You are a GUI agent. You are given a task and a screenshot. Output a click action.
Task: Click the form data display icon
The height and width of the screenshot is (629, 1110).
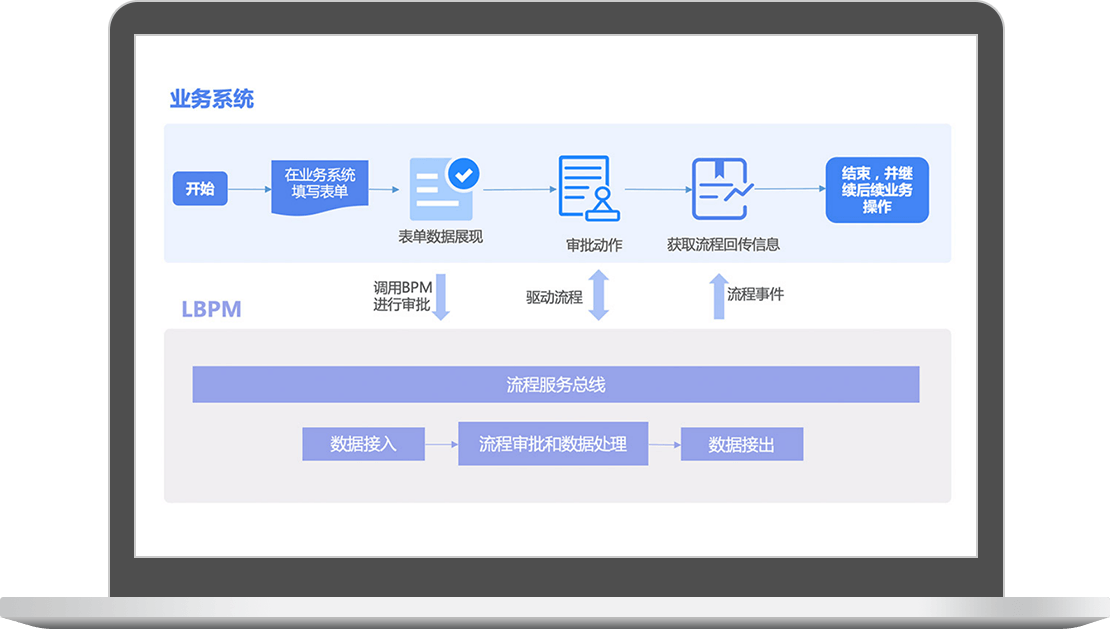(x=440, y=190)
